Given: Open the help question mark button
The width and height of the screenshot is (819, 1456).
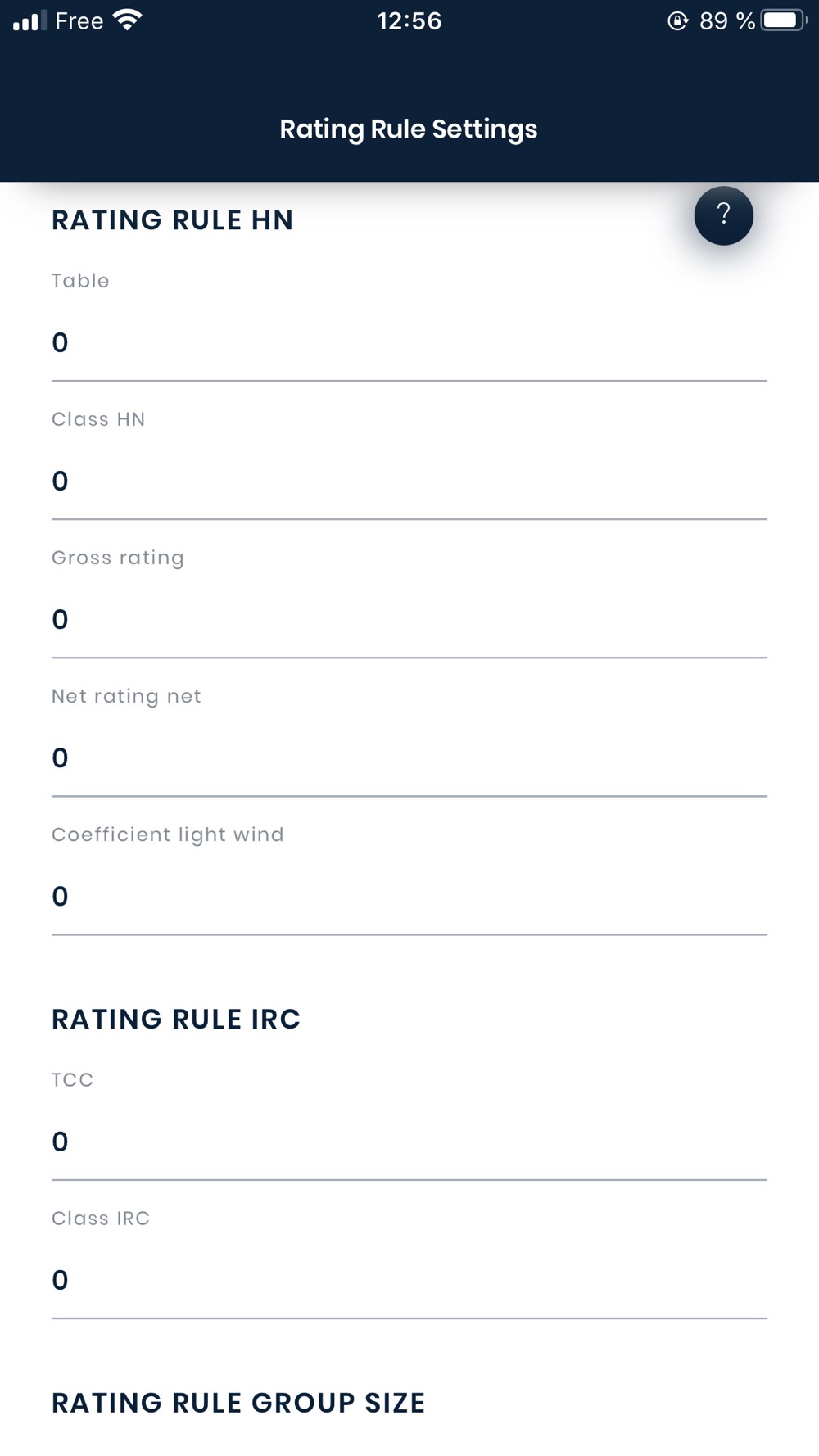Looking at the screenshot, I should (723, 215).
